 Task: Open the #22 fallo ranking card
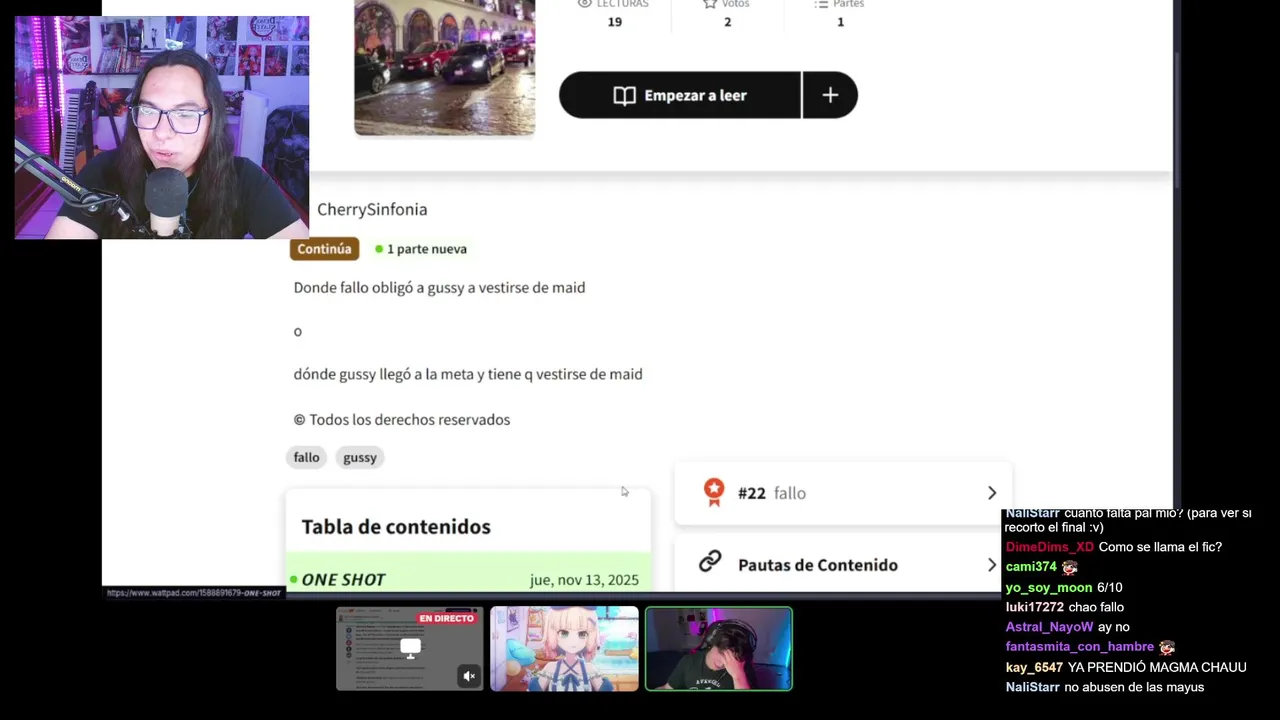pyautogui.click(x=843, y=493)
